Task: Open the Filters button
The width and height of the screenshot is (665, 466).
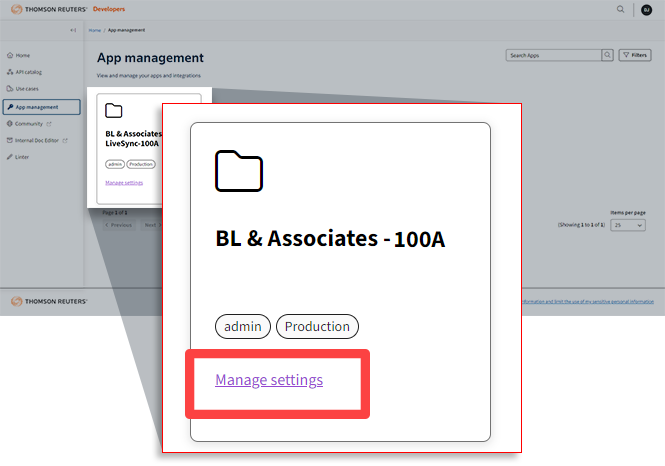Action: 635,55
